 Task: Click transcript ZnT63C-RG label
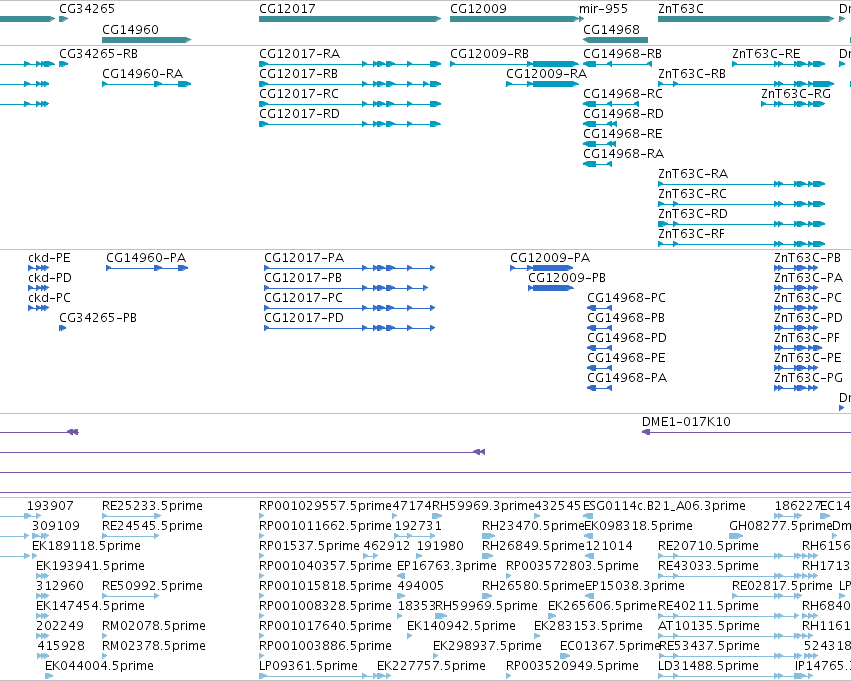click(x=796, y=94)
